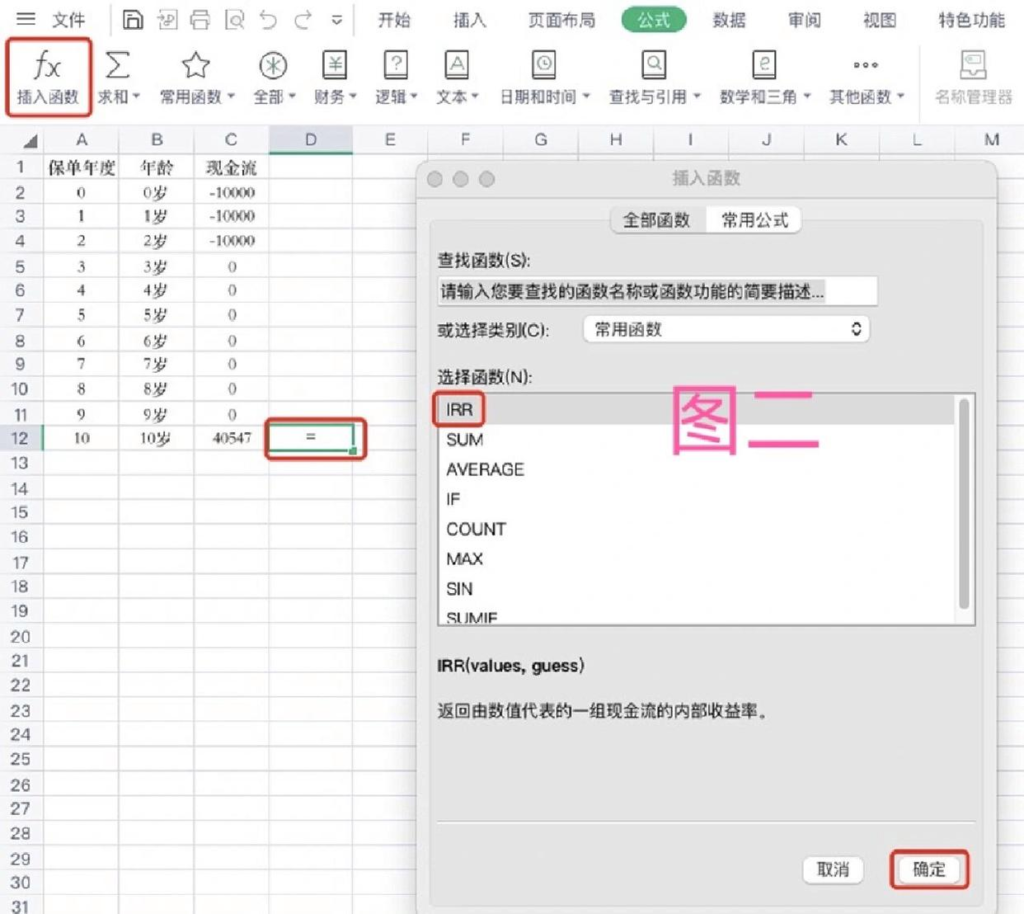The image size is (1024, 914).
Task: Click the column A header
Action: (81, 140)
